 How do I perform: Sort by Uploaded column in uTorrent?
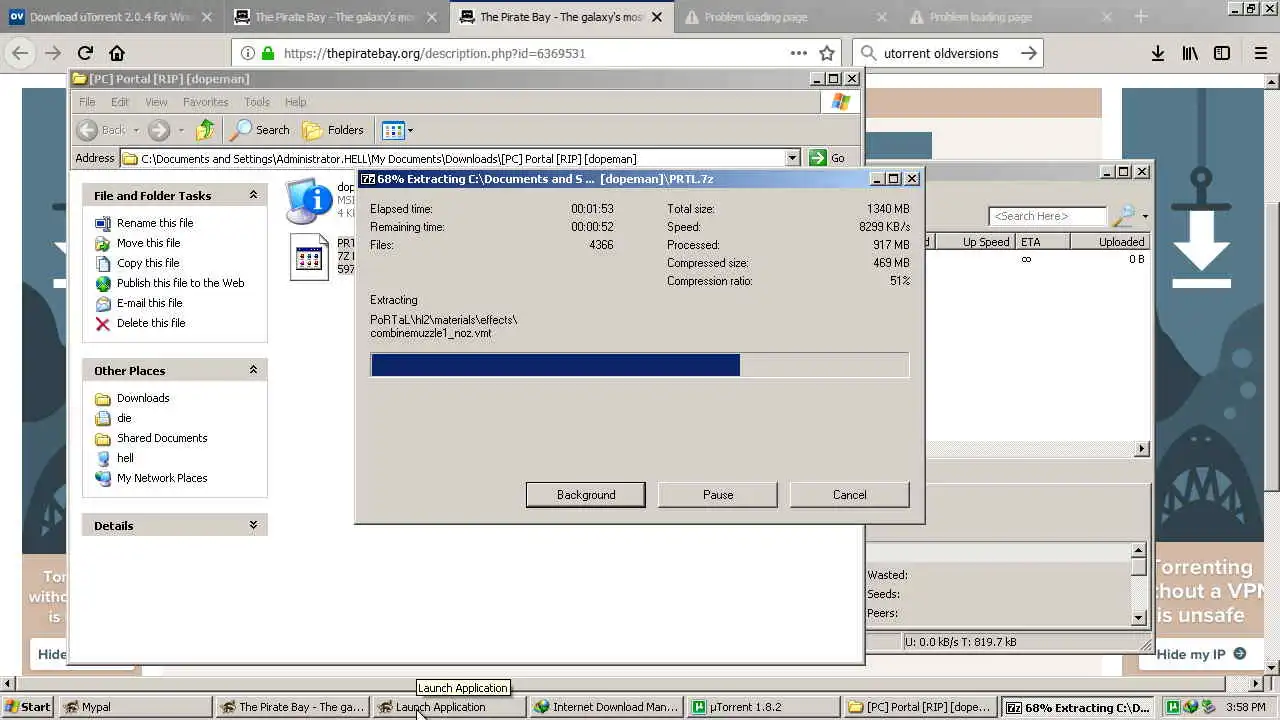click(1109, 242)
